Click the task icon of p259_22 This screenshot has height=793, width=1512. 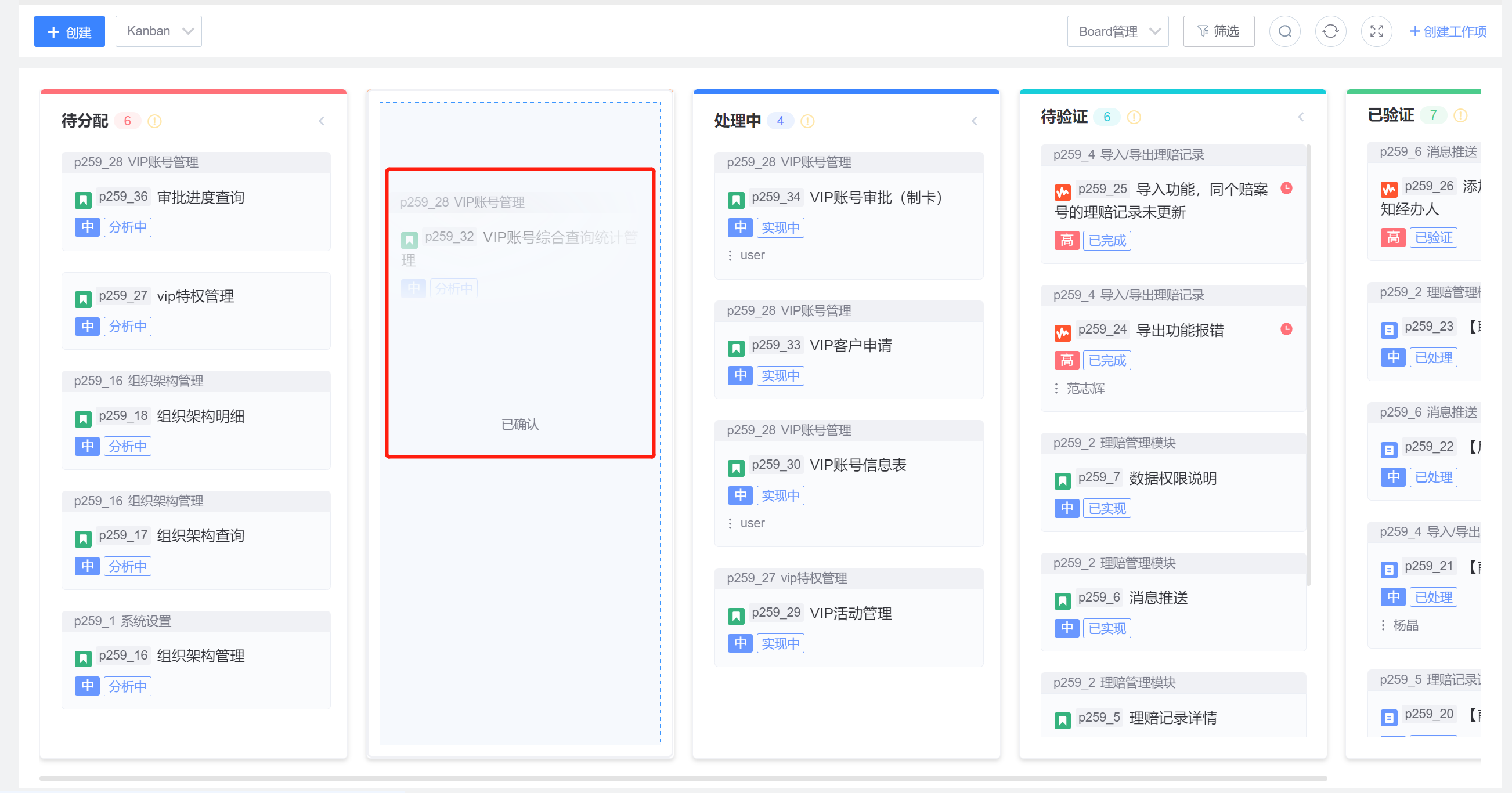(x=1389, y=450)
